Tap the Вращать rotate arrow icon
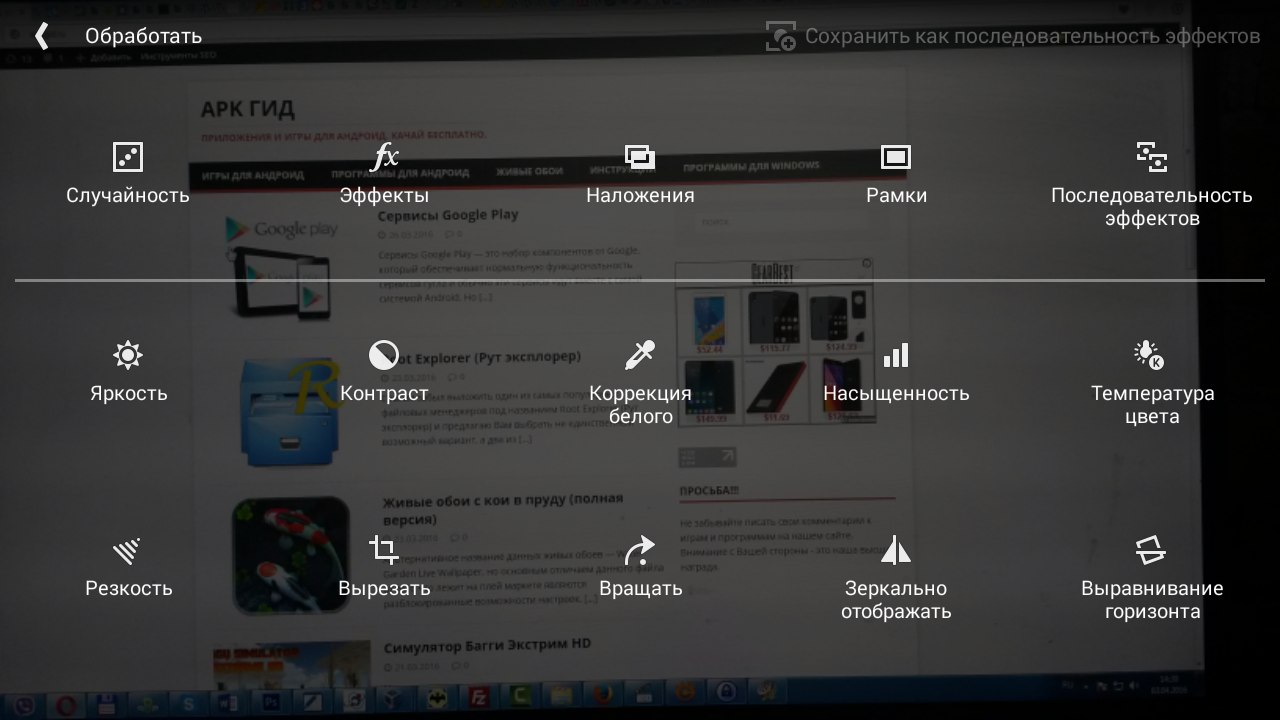Viewport: 1280px width, 720px height. point(640,550)
